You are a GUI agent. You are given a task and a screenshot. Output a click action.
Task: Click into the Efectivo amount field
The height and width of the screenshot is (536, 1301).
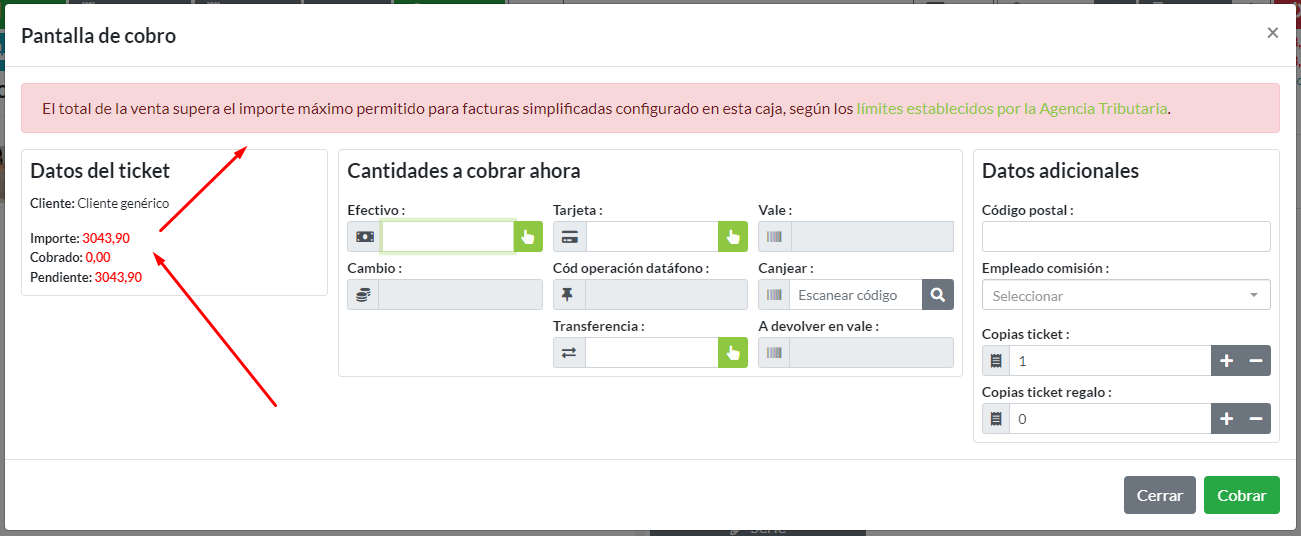coord(448,237)
